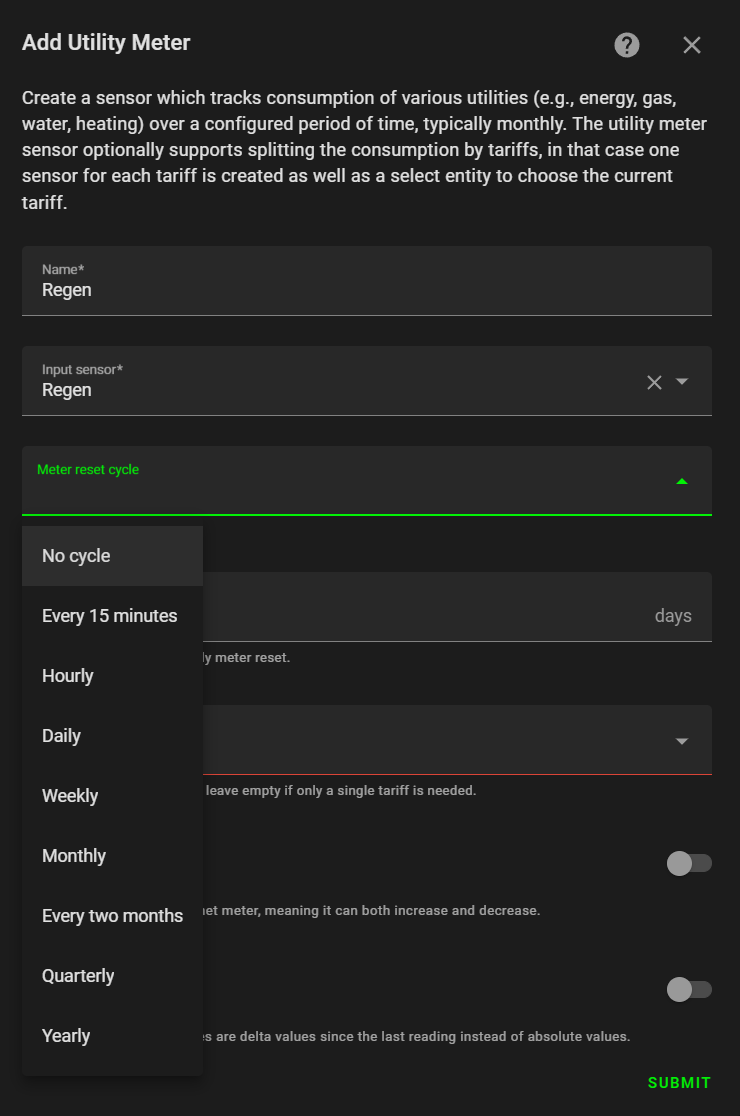Open the help question mark icon
This screenshot has height=1116, width=740.
[627, 45]
